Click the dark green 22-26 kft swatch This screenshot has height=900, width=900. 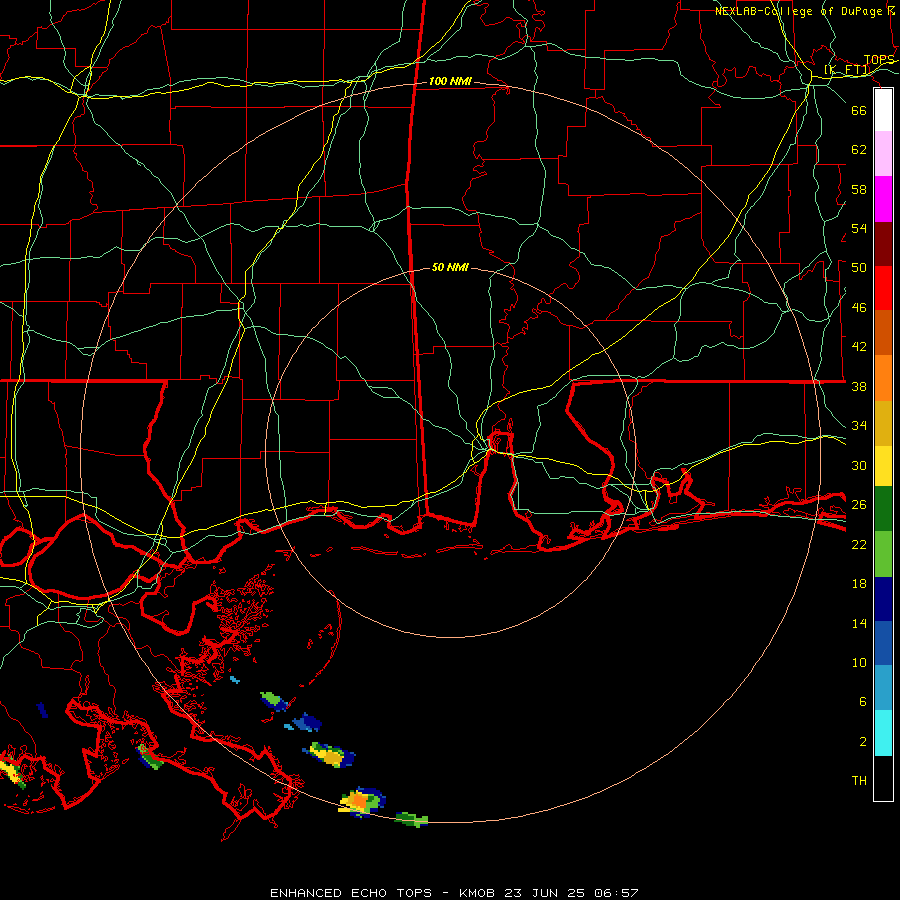pyautogui.click(x=883, y=509)
